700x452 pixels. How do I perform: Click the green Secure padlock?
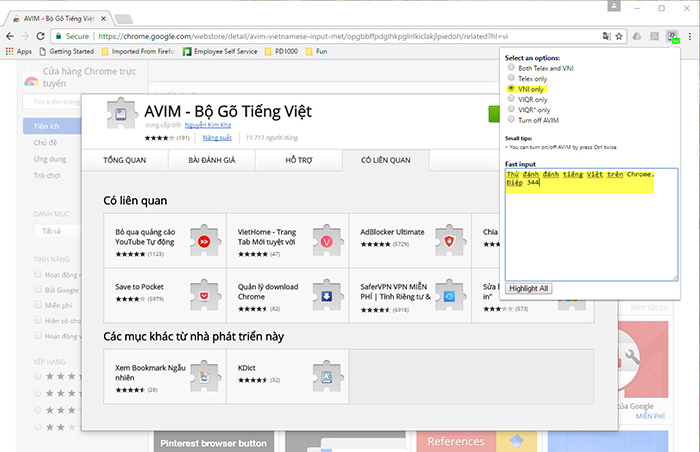coord(58,36)
